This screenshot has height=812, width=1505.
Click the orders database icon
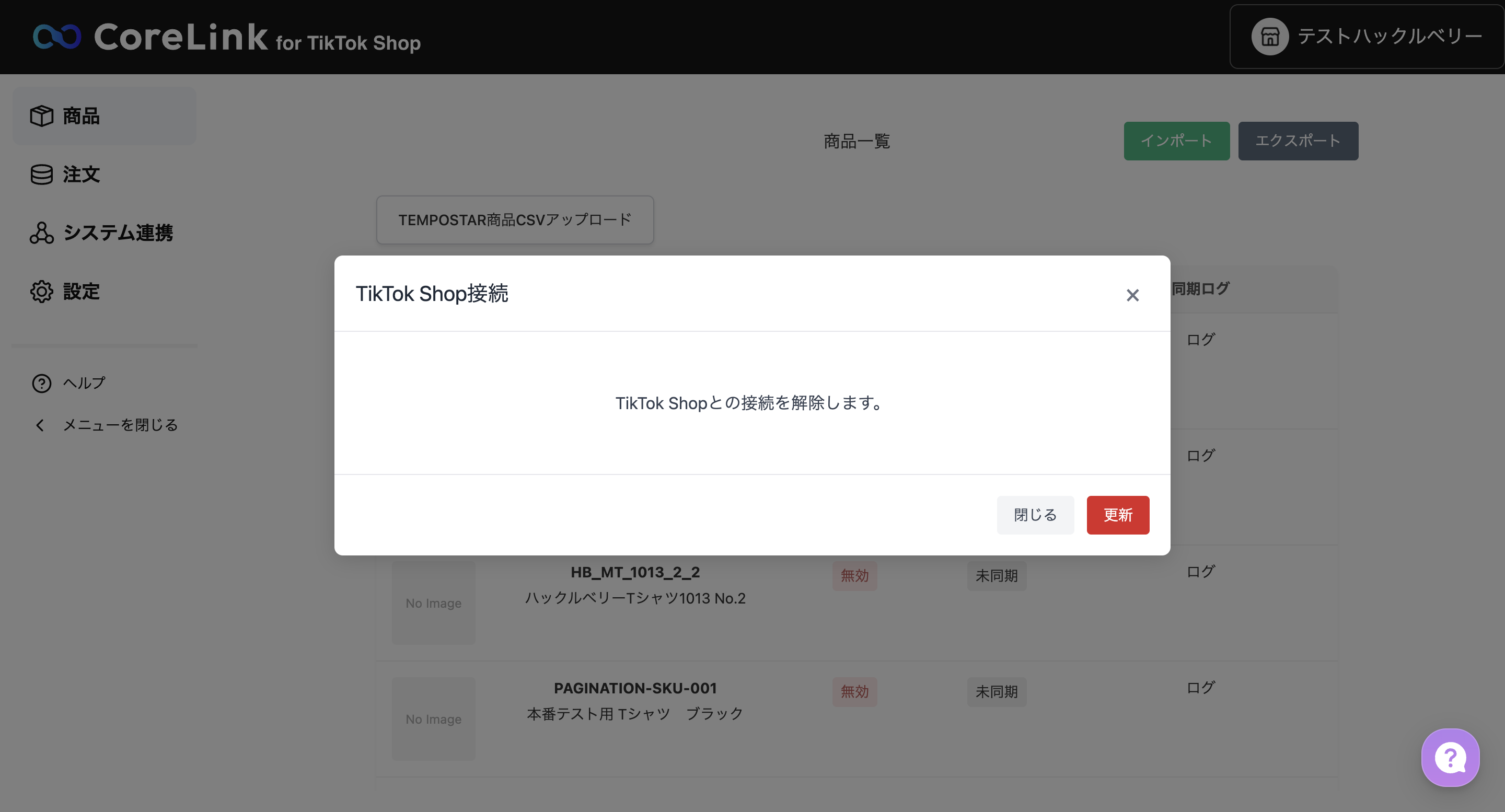[41, 174]
